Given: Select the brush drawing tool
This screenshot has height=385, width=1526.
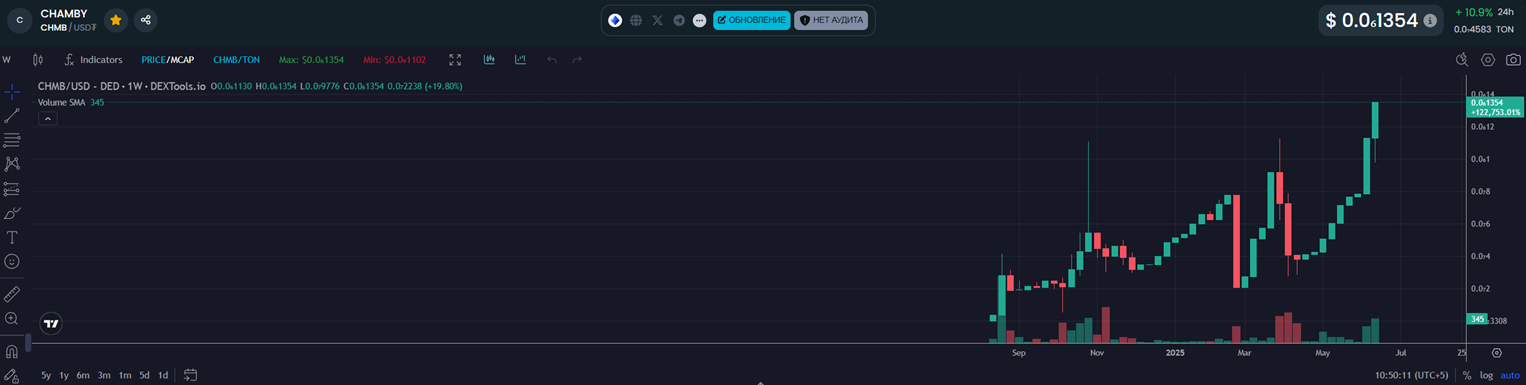Looking at the screenshot, I should coord(12,213).
